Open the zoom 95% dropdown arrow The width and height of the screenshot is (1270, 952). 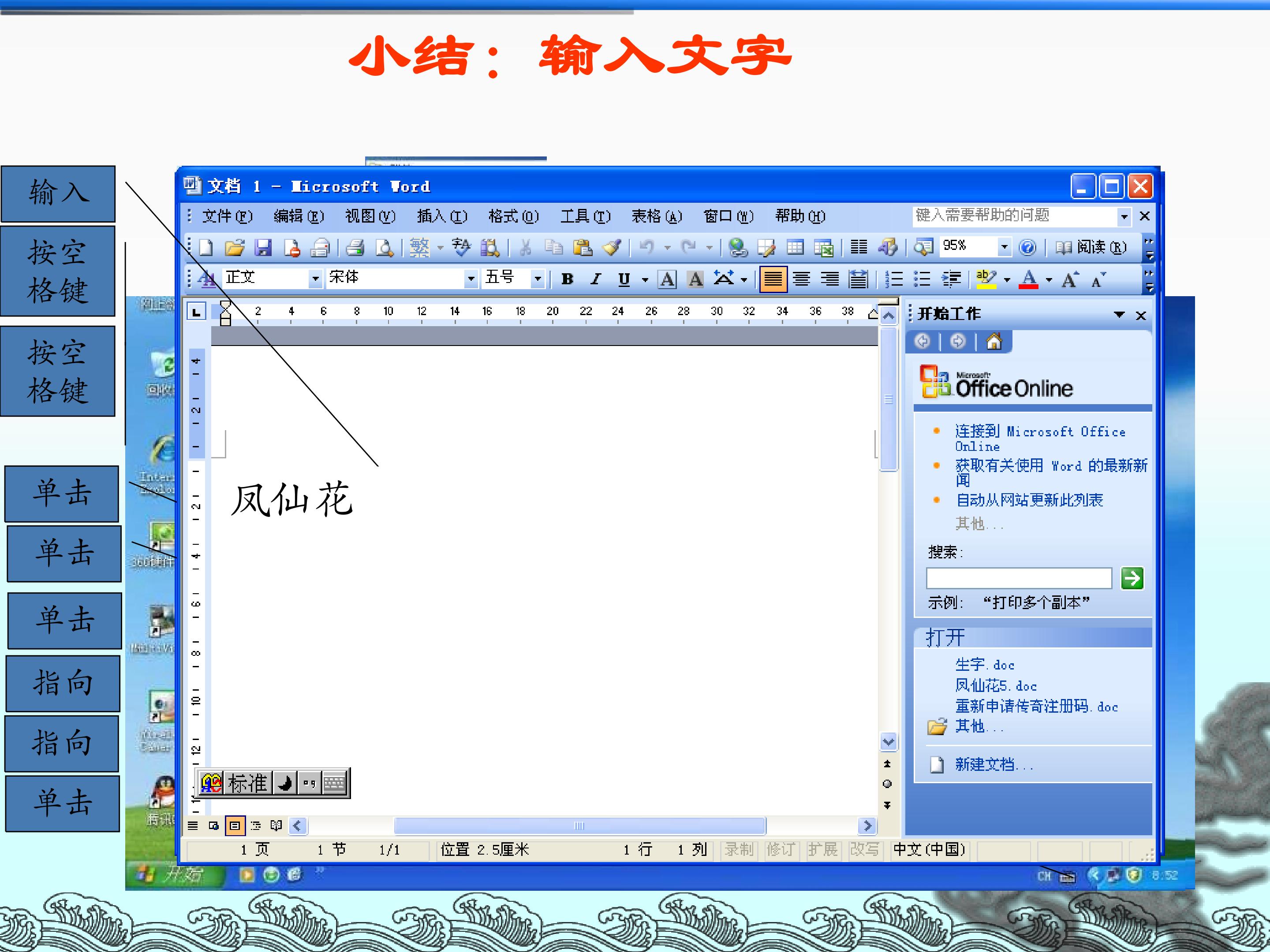[x=1004, y=247]
